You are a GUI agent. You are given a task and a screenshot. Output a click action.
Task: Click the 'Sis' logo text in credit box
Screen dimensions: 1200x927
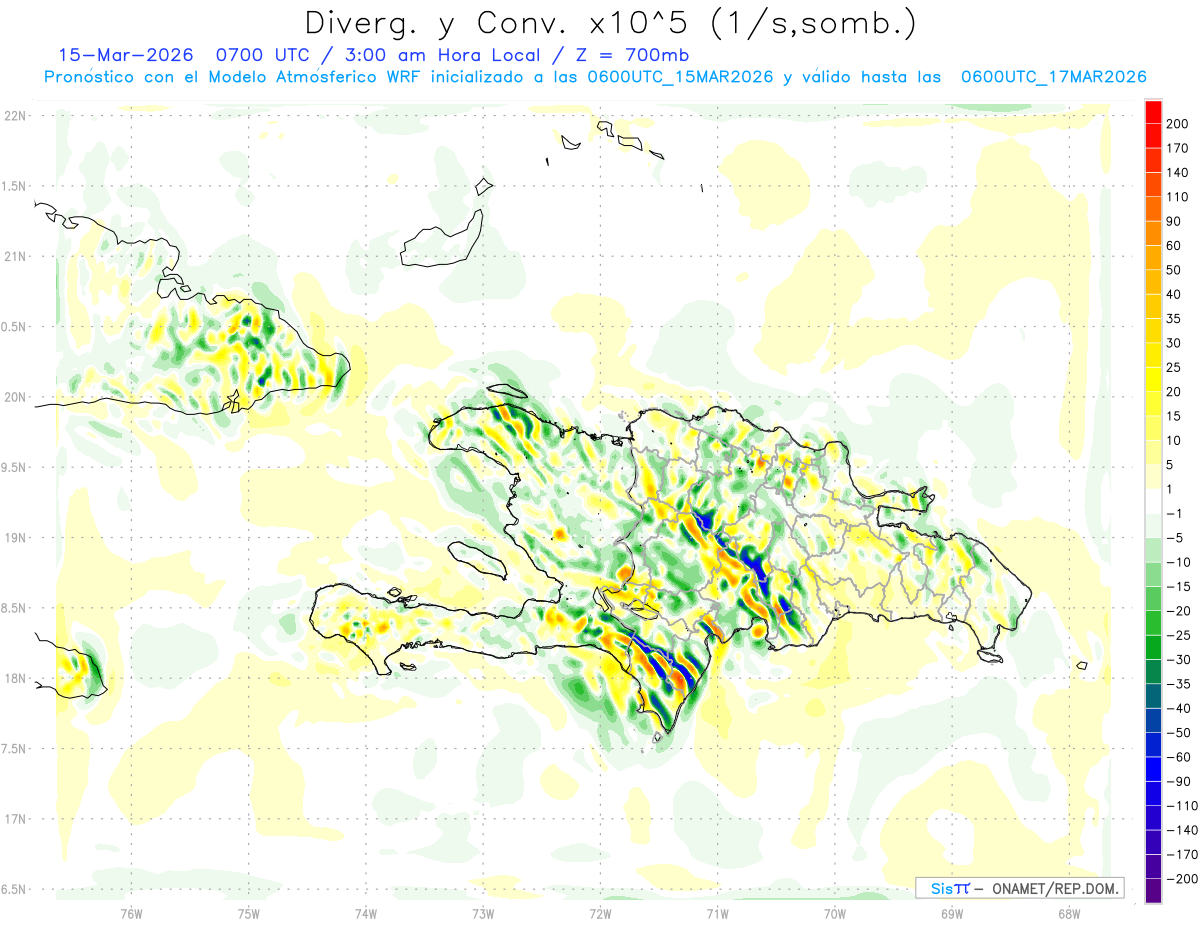(x=943, y=888)
